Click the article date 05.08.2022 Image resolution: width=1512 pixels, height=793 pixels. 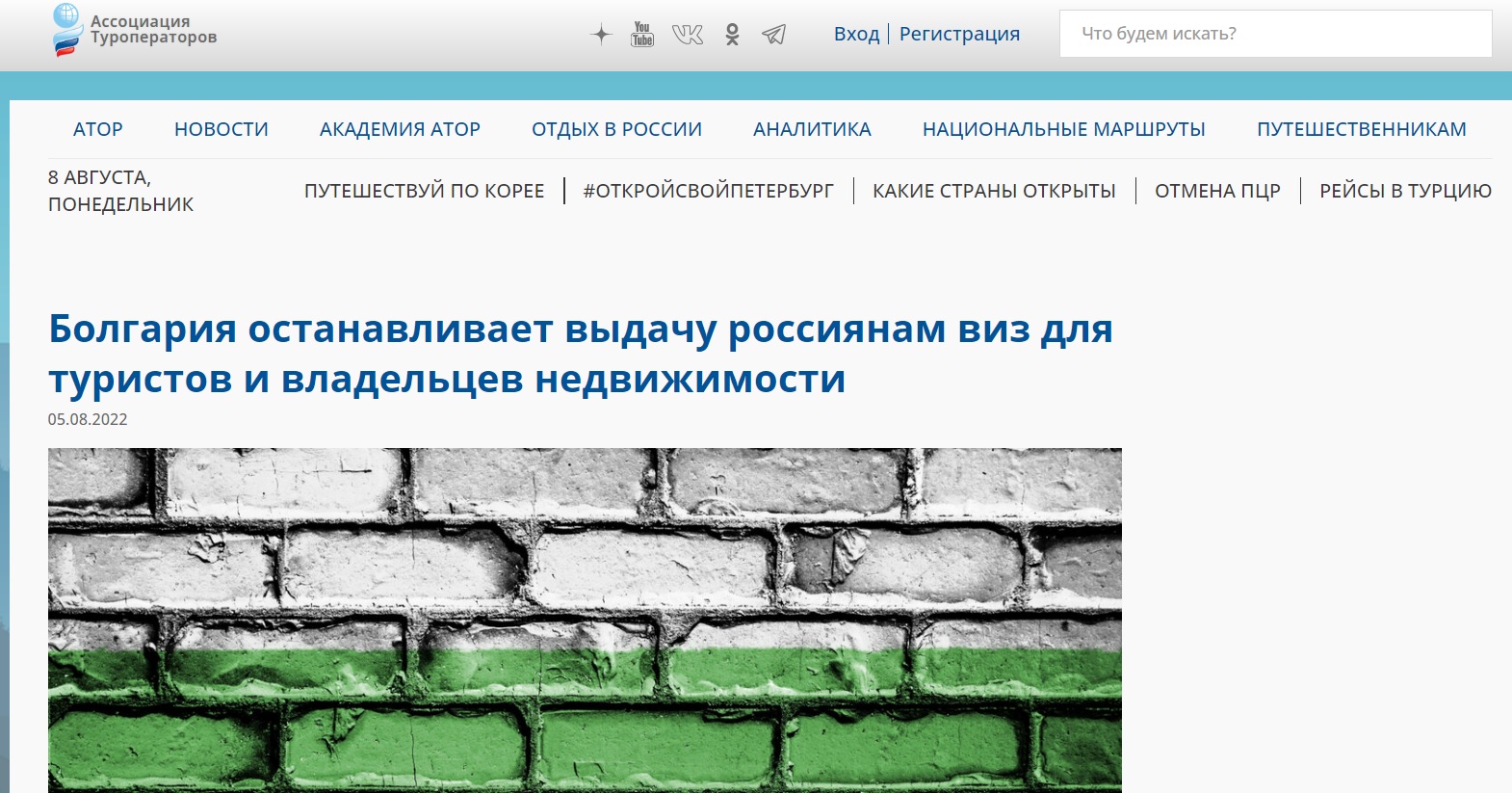88,419
